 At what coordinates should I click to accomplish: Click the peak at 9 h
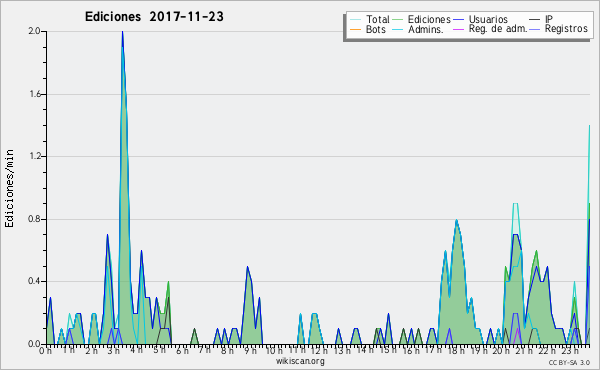tap(248, 267)
